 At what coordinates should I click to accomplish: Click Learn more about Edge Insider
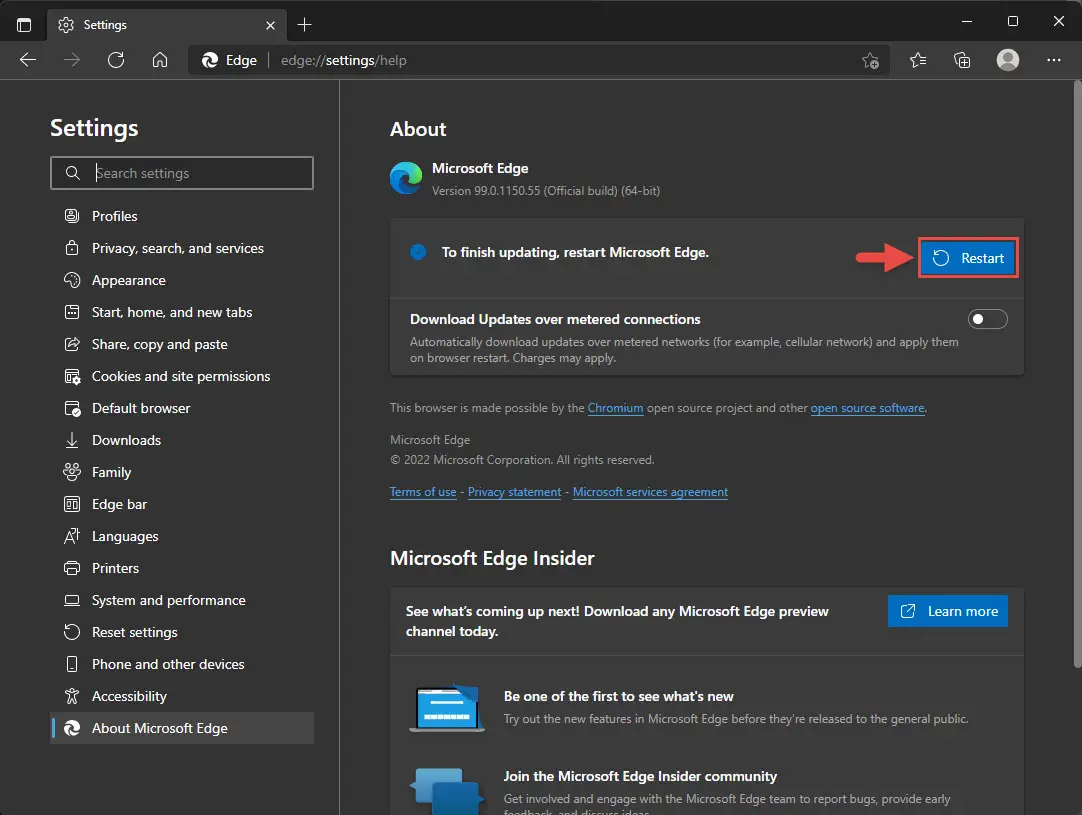947,611
